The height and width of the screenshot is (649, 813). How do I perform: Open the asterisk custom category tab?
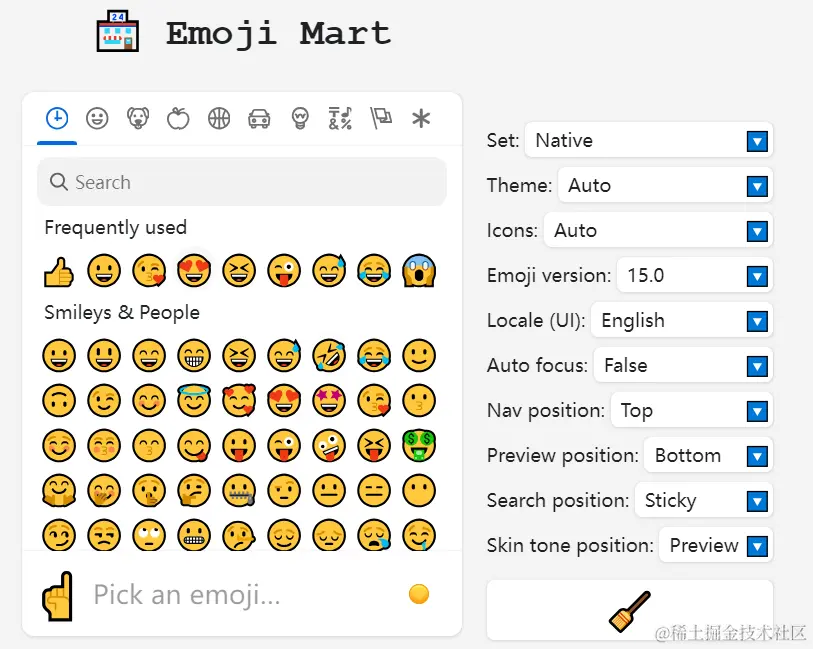[421, 119]
